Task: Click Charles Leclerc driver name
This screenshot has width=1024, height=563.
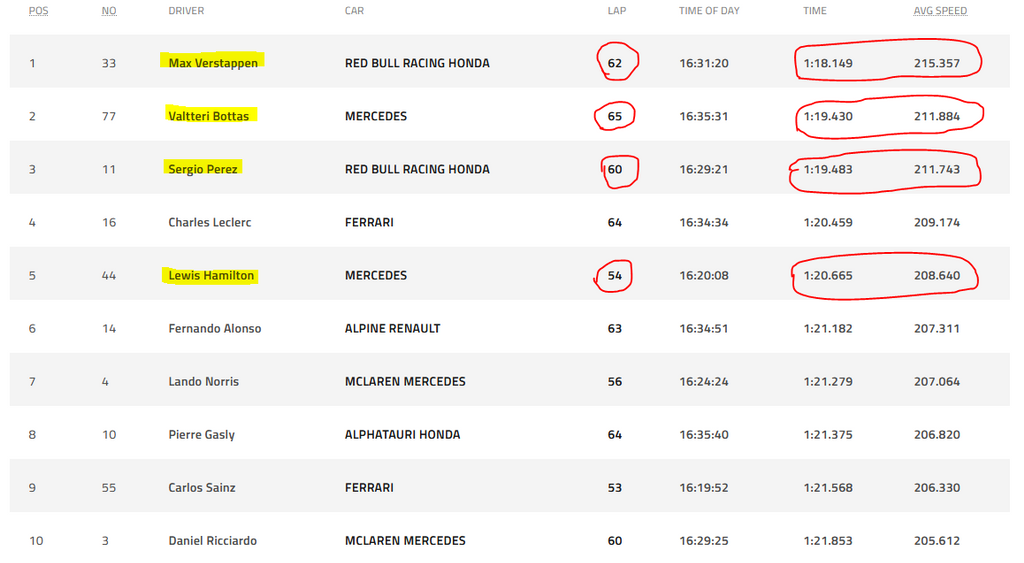Action: point(210,222)
